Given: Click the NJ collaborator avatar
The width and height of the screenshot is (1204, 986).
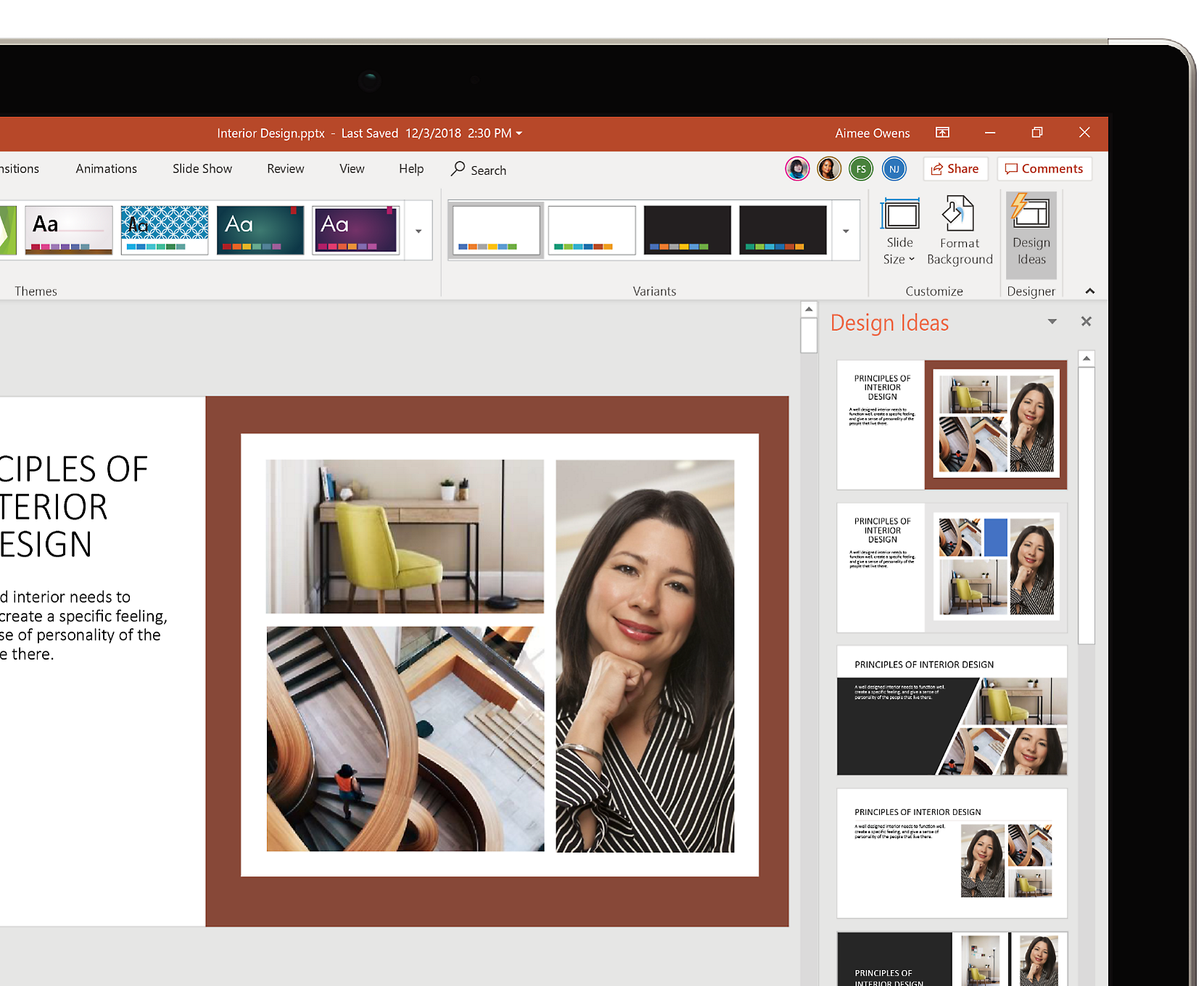Looking at the screenshot, I should [x=894, y=169].
